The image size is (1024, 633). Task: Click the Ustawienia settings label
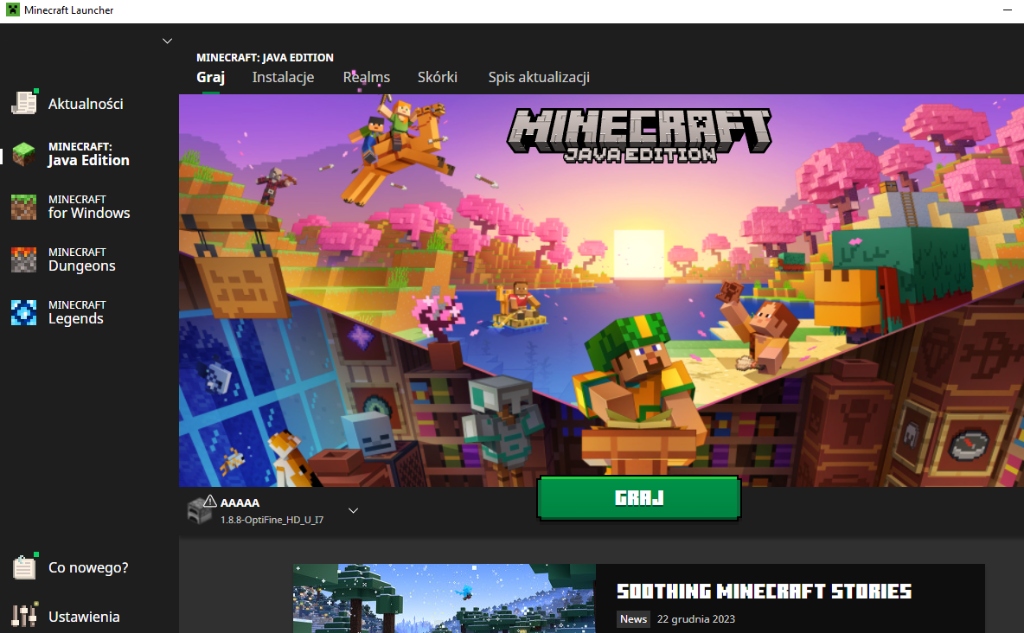click(84, 617)
